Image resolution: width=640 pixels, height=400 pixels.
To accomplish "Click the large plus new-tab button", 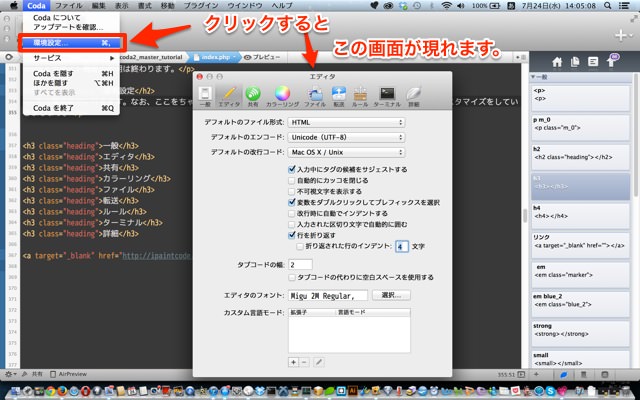I will point(622,35).
